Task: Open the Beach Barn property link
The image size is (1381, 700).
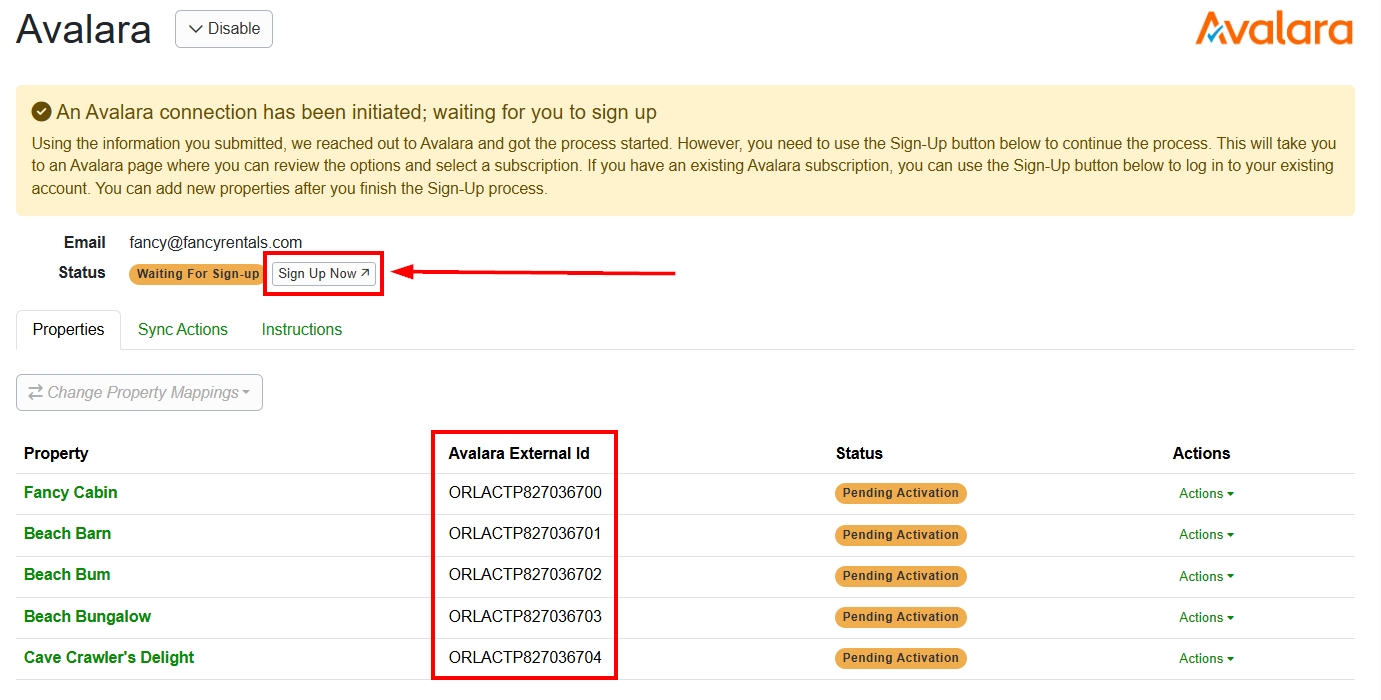Action: click(68, 534)
